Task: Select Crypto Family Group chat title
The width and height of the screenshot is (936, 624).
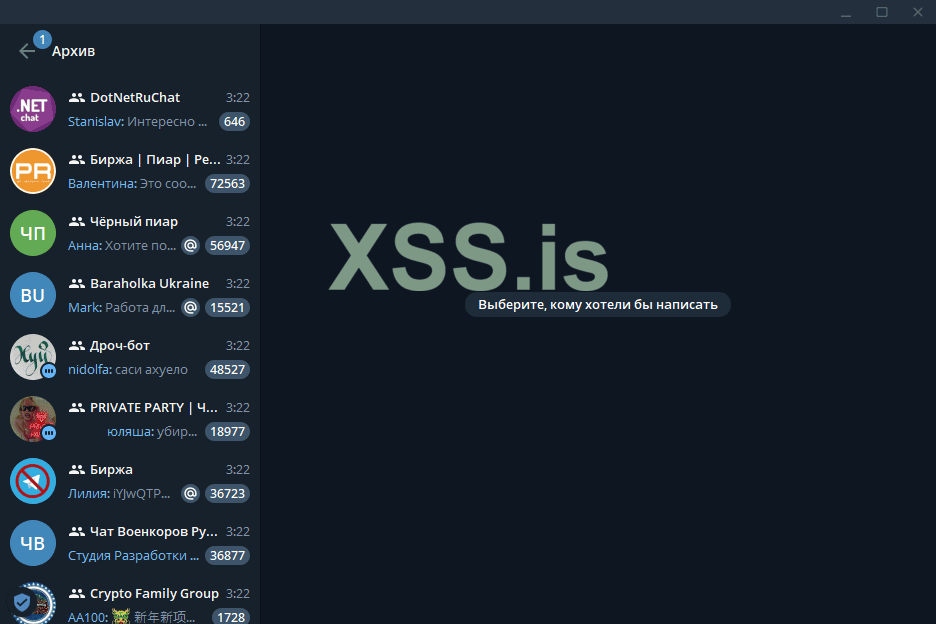Action: (x=154, y=594)
